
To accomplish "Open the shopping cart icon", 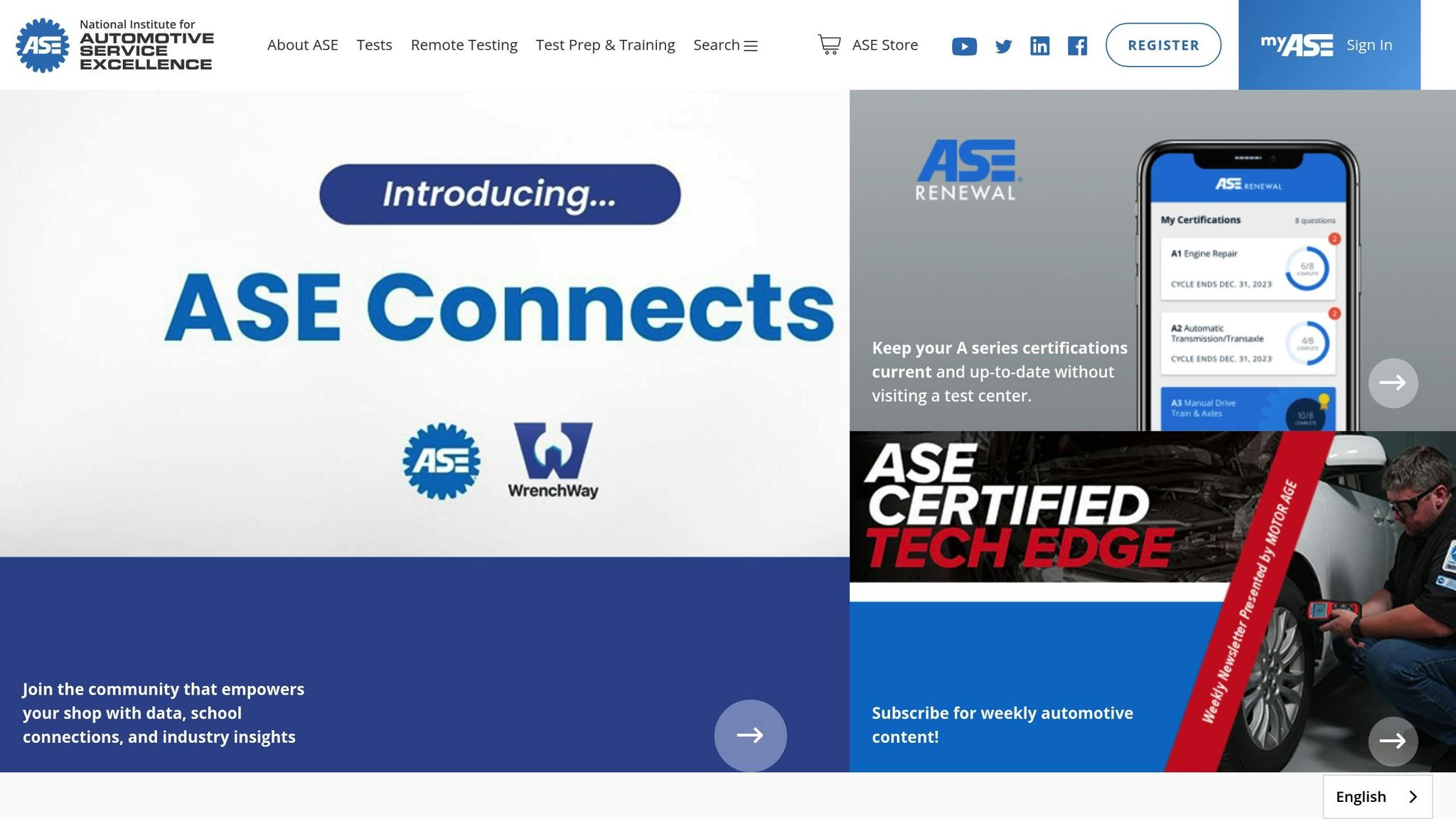I will point(829,44).
